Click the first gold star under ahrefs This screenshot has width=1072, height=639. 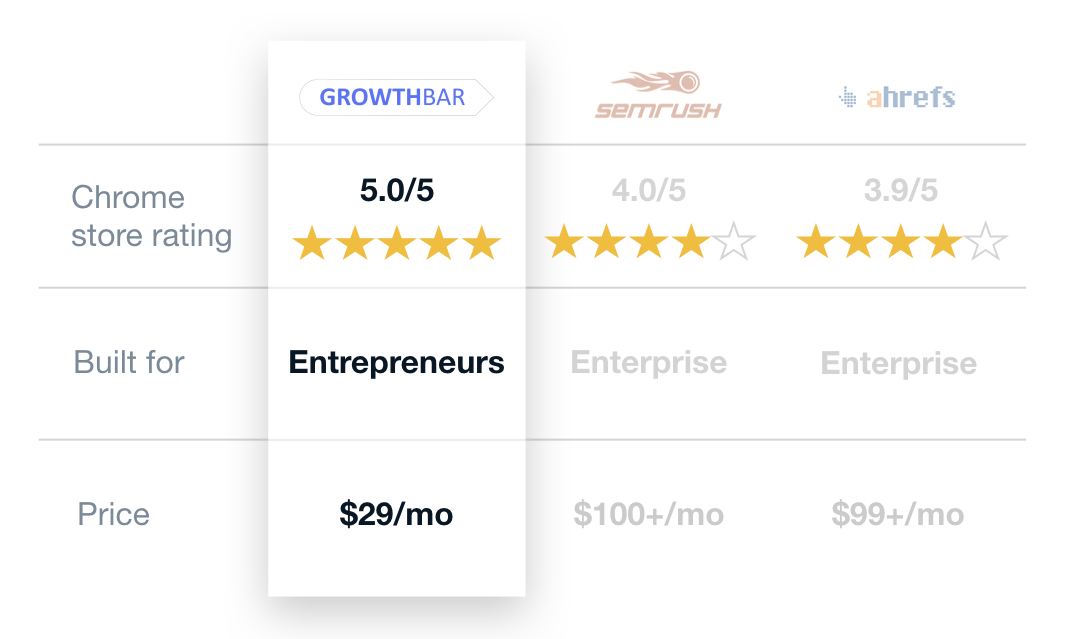816,241
